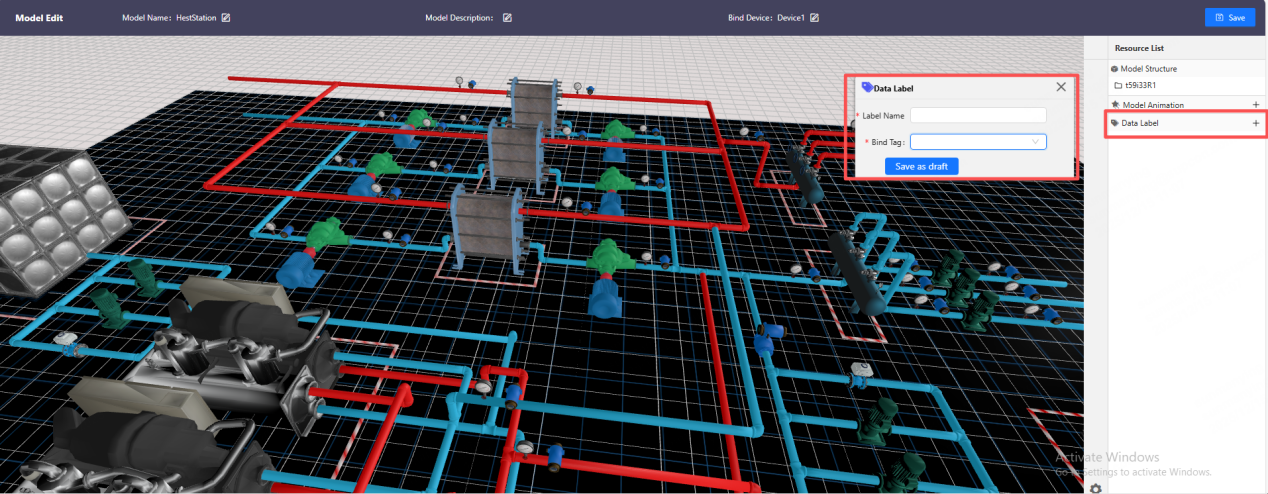The width and height of the screenshot is (1268, 494).
Task: Click the Save button in top bar
Action: pyautogui.click(x=1229, y=18)
